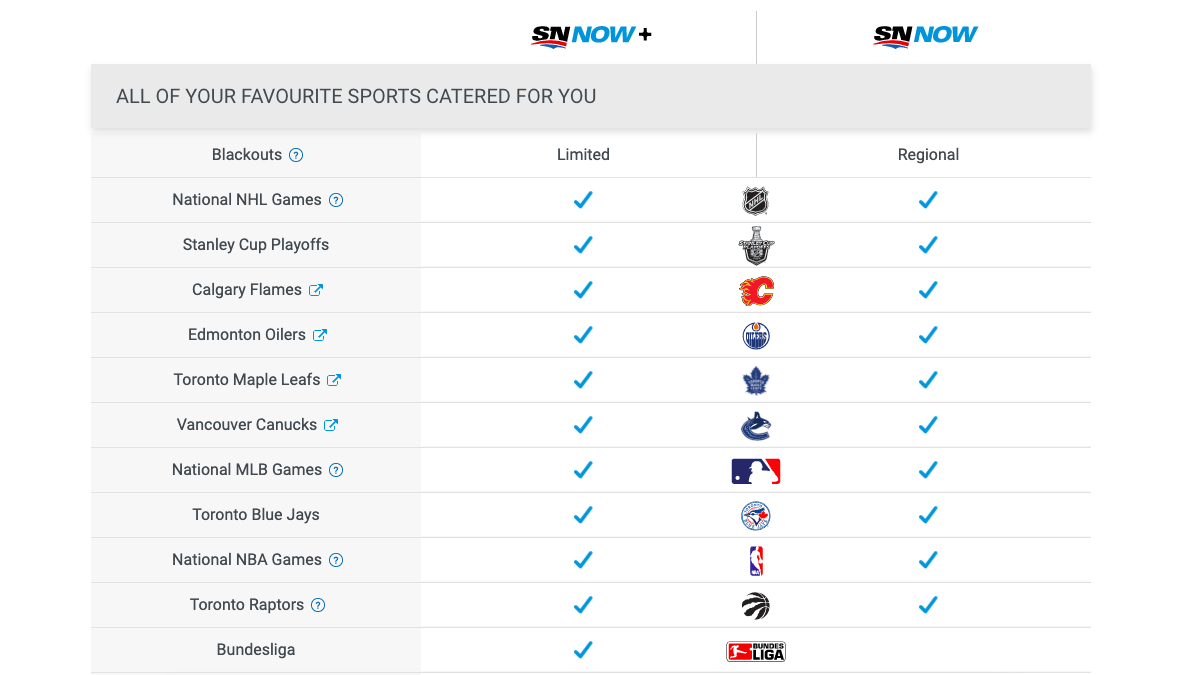Click the Vancouver Canucks label text

point(246,425)
